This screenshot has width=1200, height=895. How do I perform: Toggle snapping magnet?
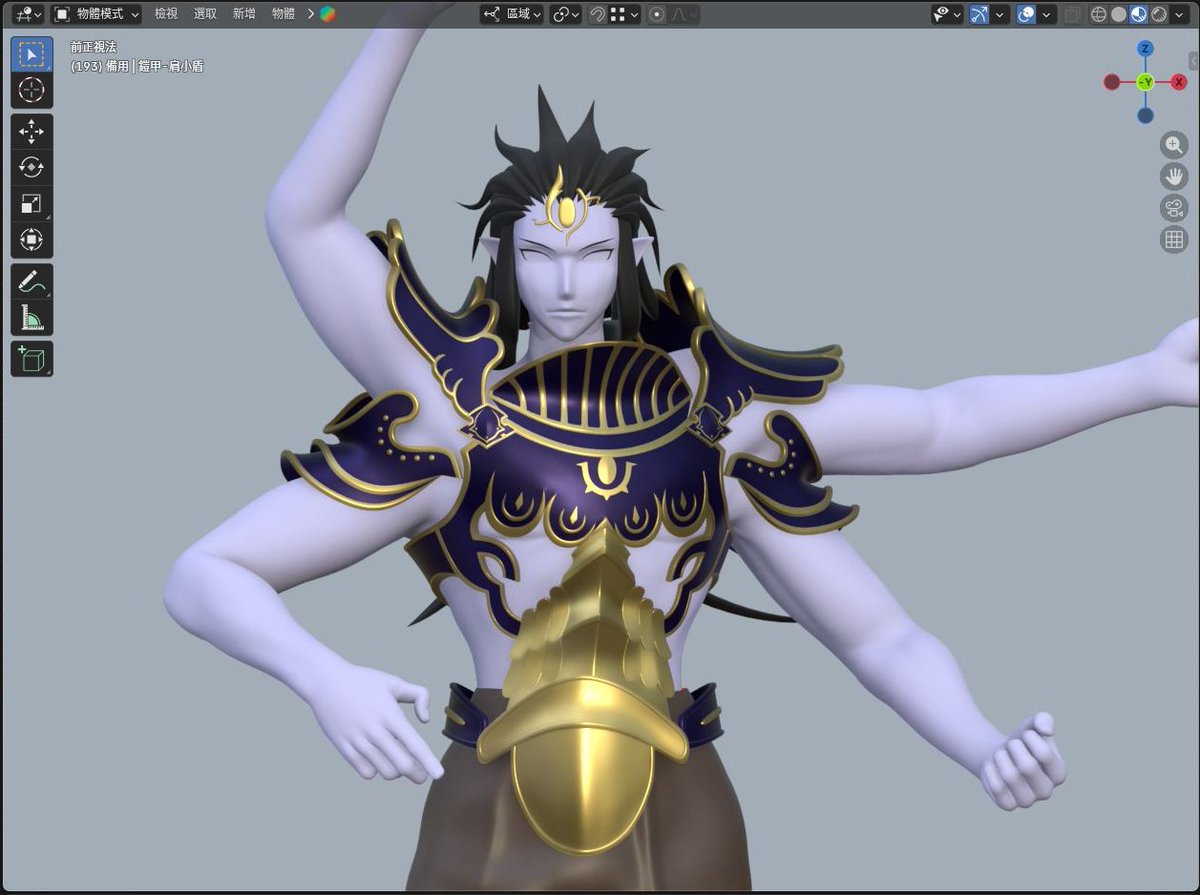[x=596, y=14]
